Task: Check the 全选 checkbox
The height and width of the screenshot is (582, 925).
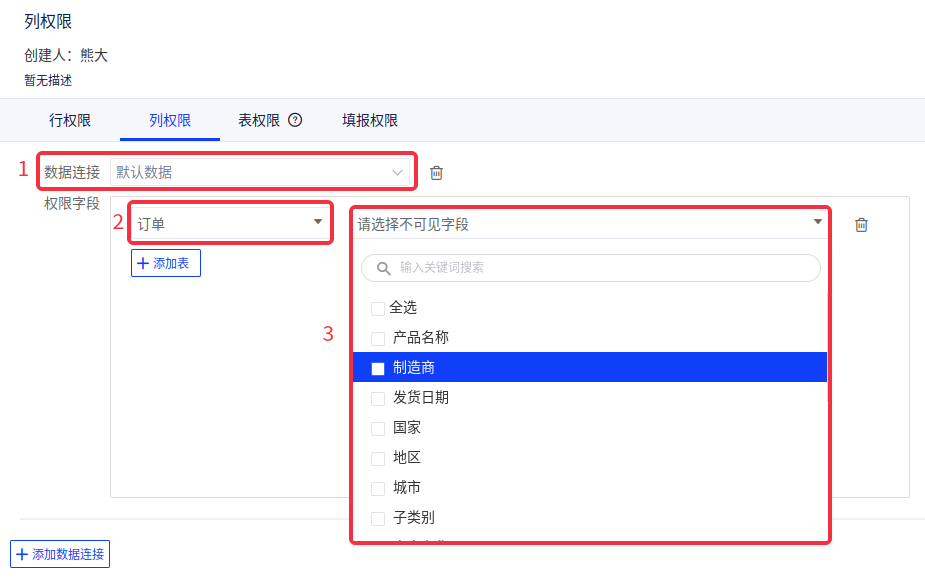Action: coord(378,308)
